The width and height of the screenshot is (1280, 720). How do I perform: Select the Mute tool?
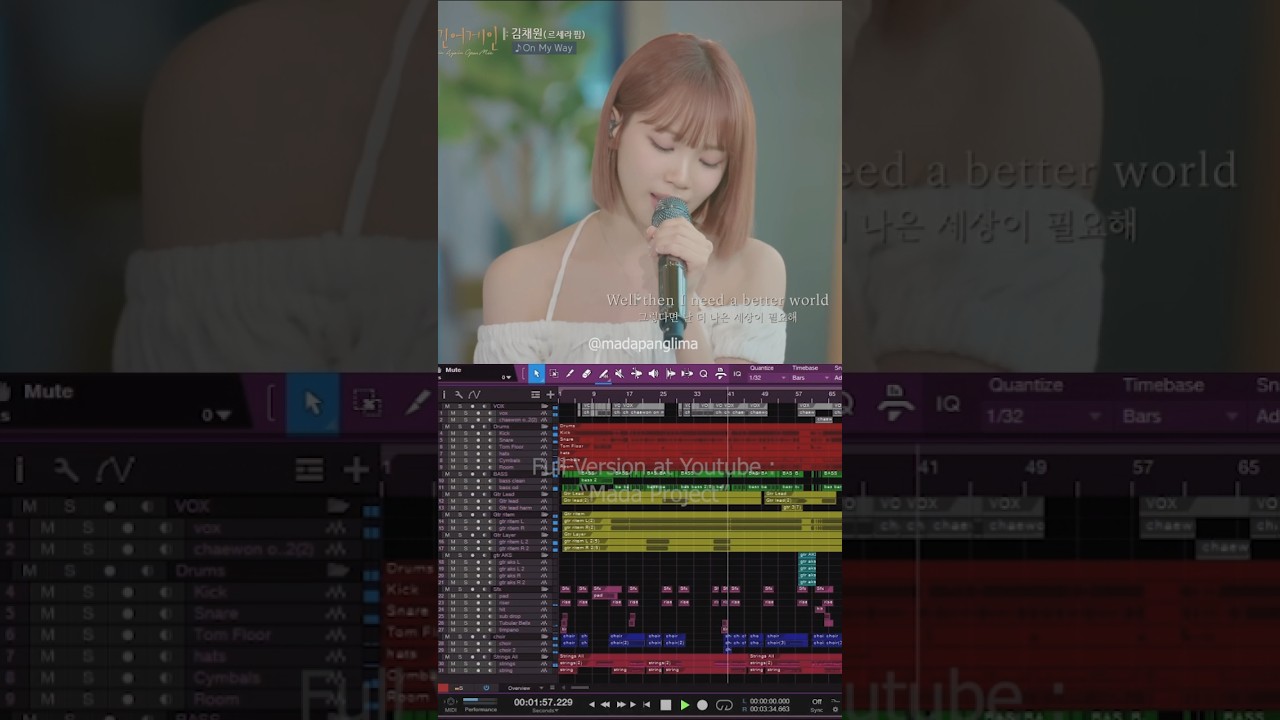tap(620, 374)
